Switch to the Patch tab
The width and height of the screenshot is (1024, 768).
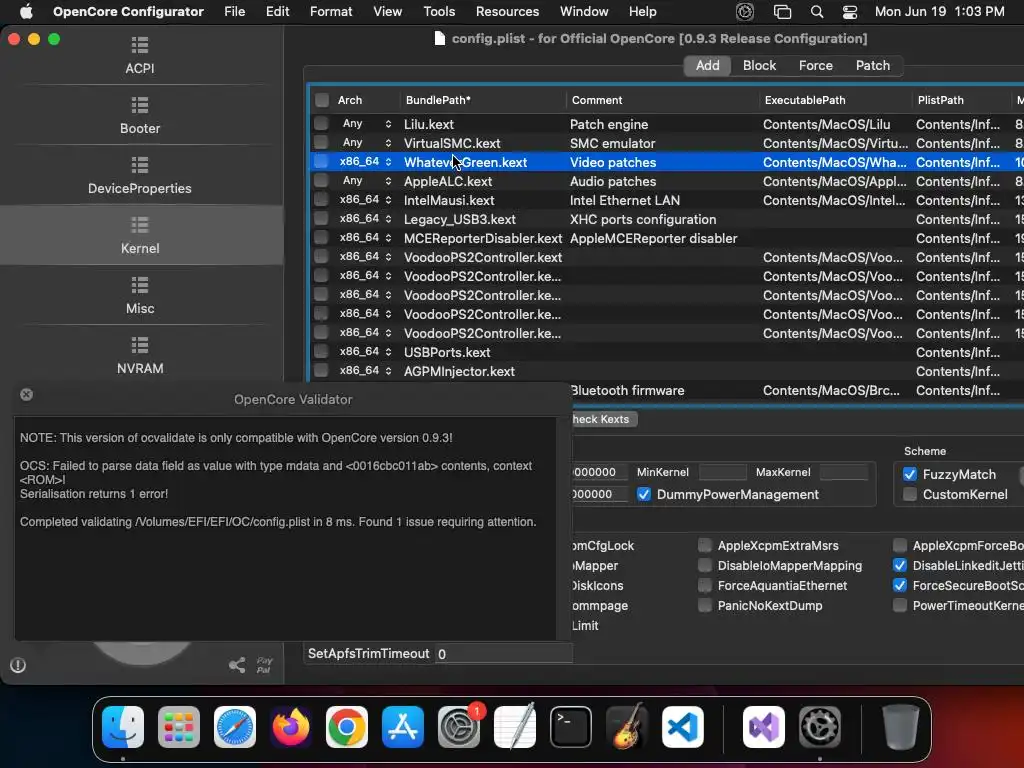click(x=872, y=65)
